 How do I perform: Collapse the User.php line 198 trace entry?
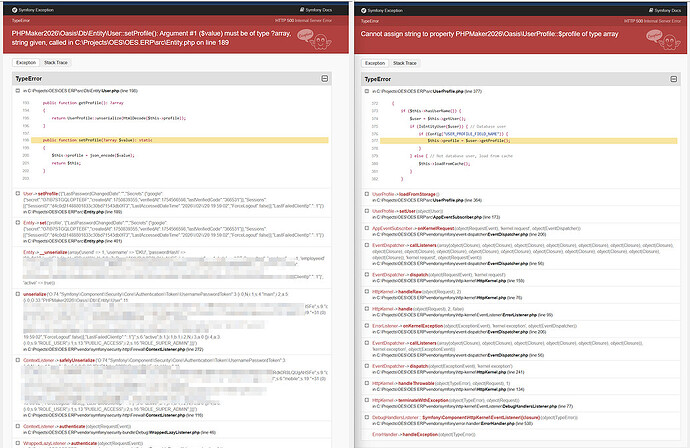click(18, 91)
